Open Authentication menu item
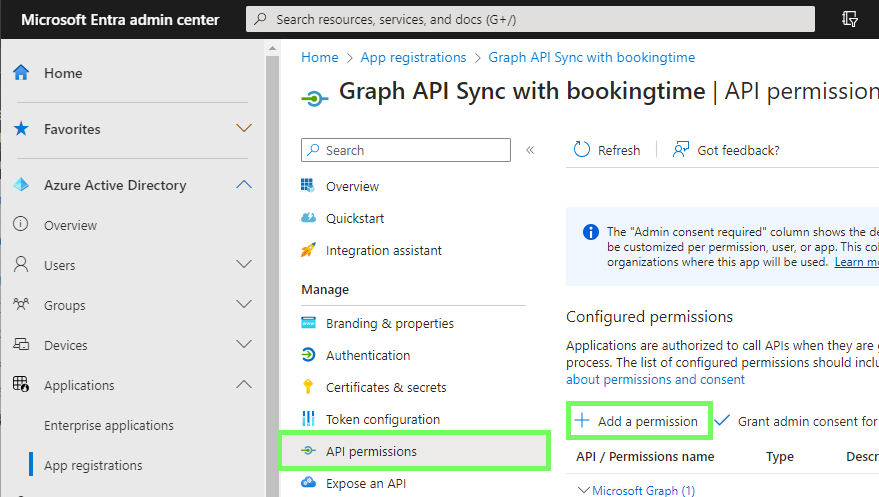This screenshot has width=879, height=497. coord(368,355)
